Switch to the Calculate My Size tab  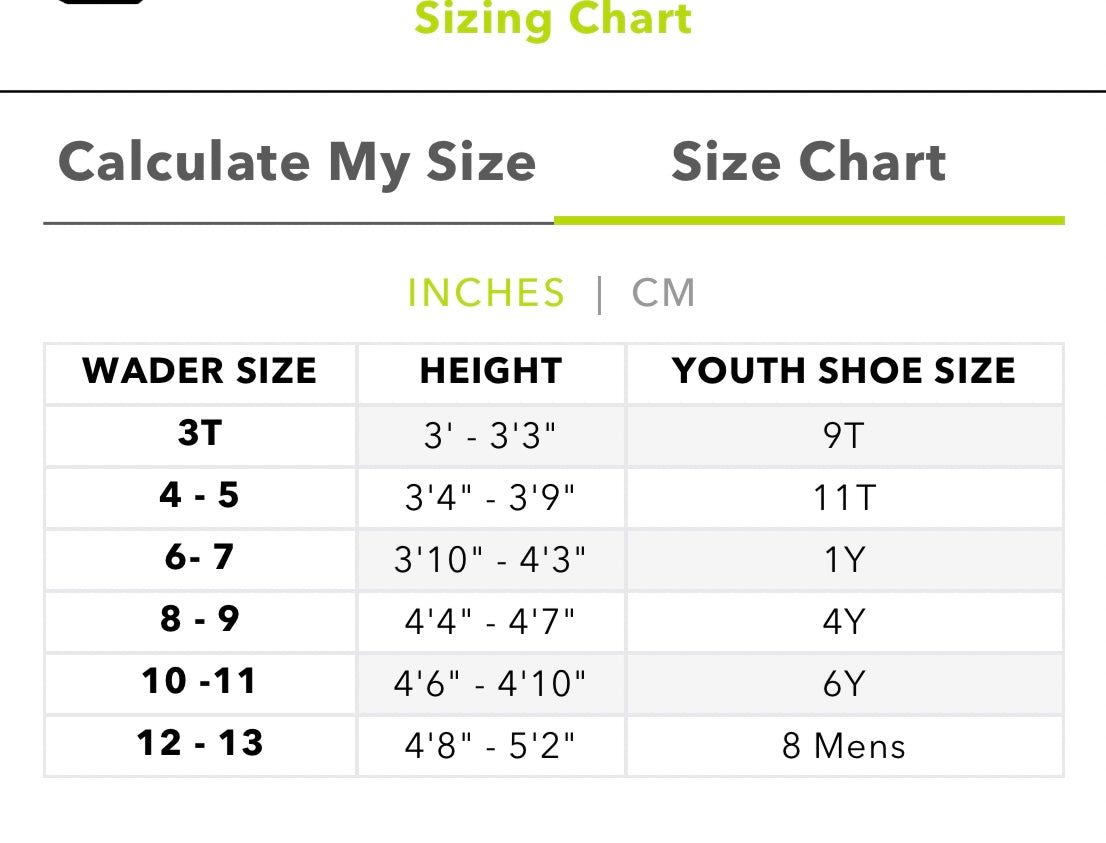pyautogui.click(x=298, y=162)
